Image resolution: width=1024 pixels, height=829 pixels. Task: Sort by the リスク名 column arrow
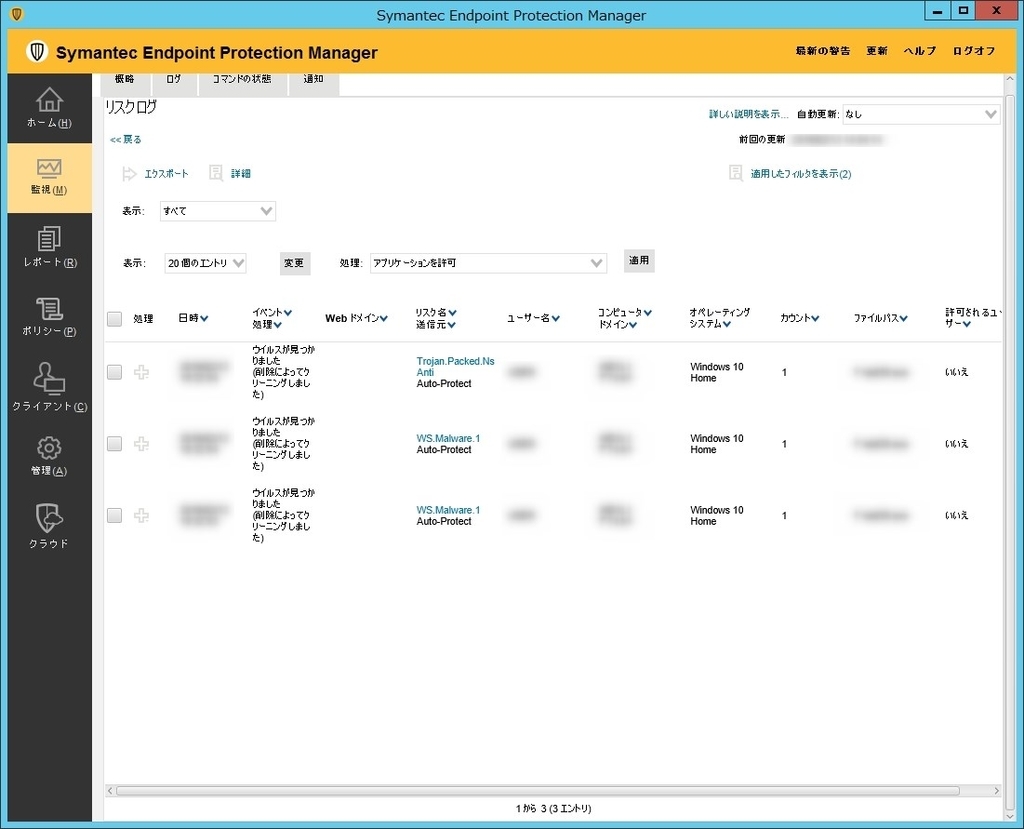453,313
